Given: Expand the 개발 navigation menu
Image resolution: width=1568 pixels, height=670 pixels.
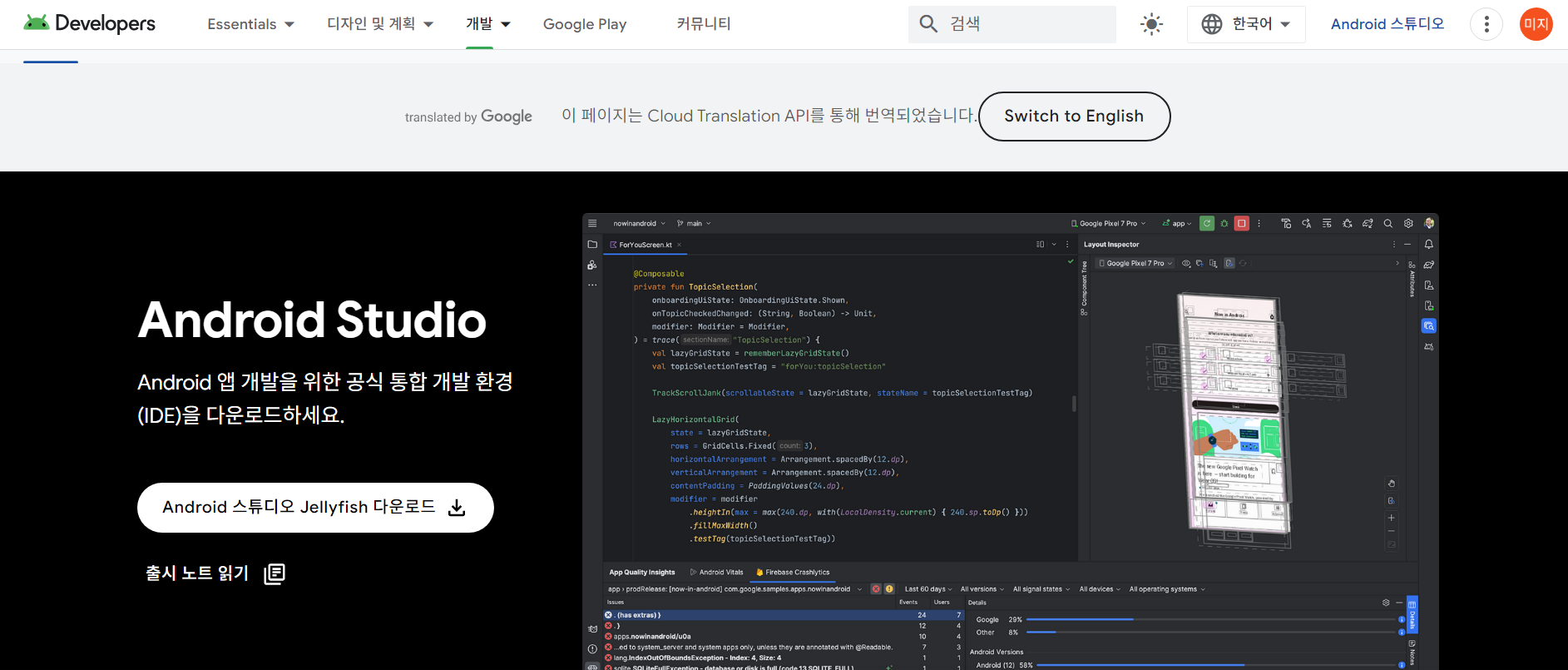Looking at the screenshot, I should pos(488,24).
